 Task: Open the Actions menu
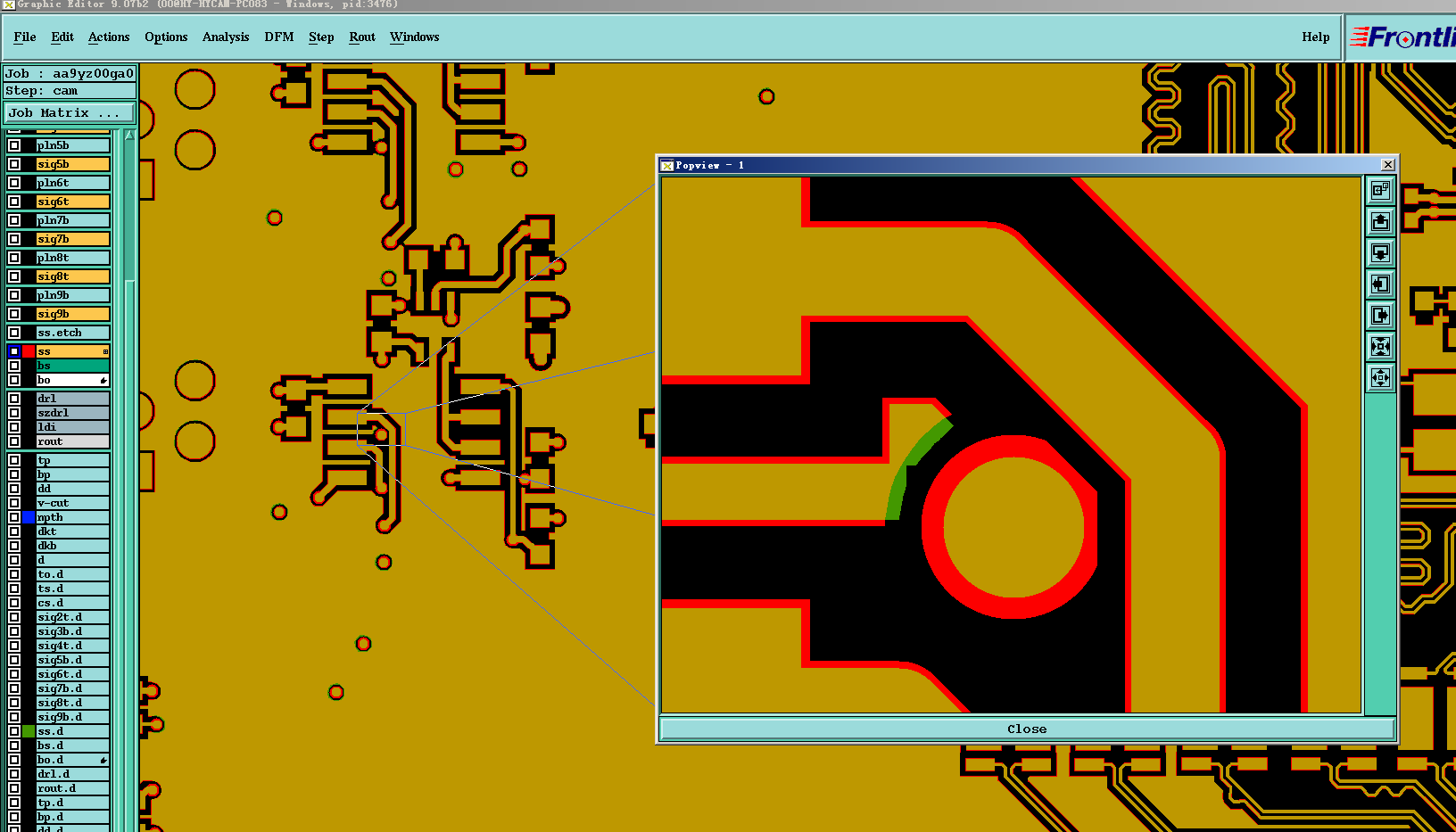click(109, 37)
